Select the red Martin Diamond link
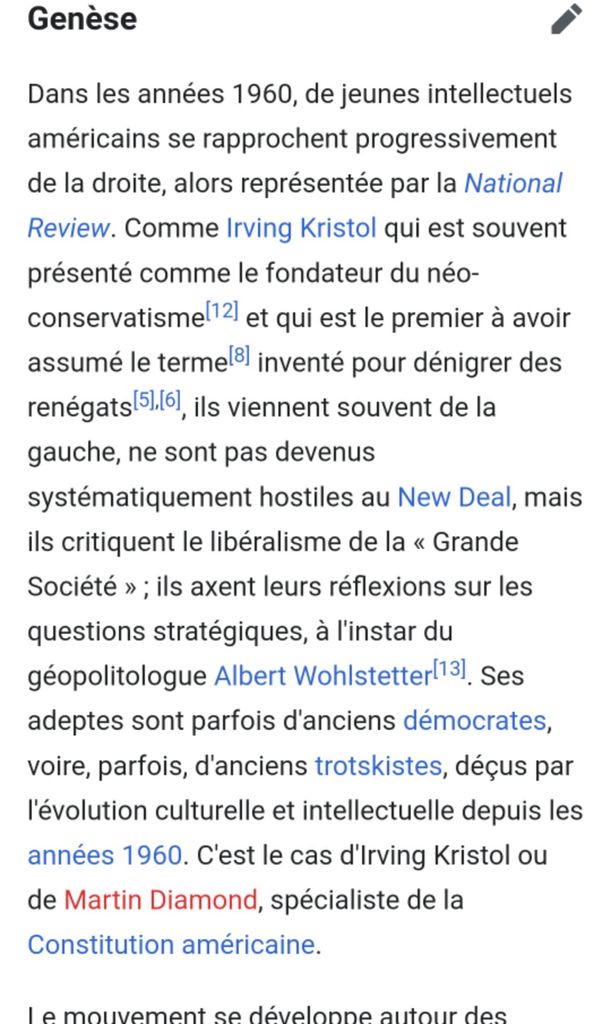Viewport: 611px width, 1024px height. pyautogui.click(x=160, y=900)
